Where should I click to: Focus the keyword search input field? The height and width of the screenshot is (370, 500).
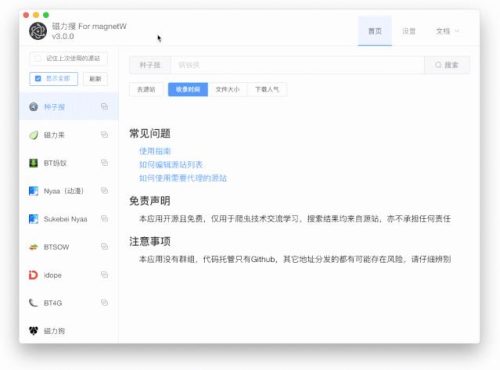pos(297,65)
